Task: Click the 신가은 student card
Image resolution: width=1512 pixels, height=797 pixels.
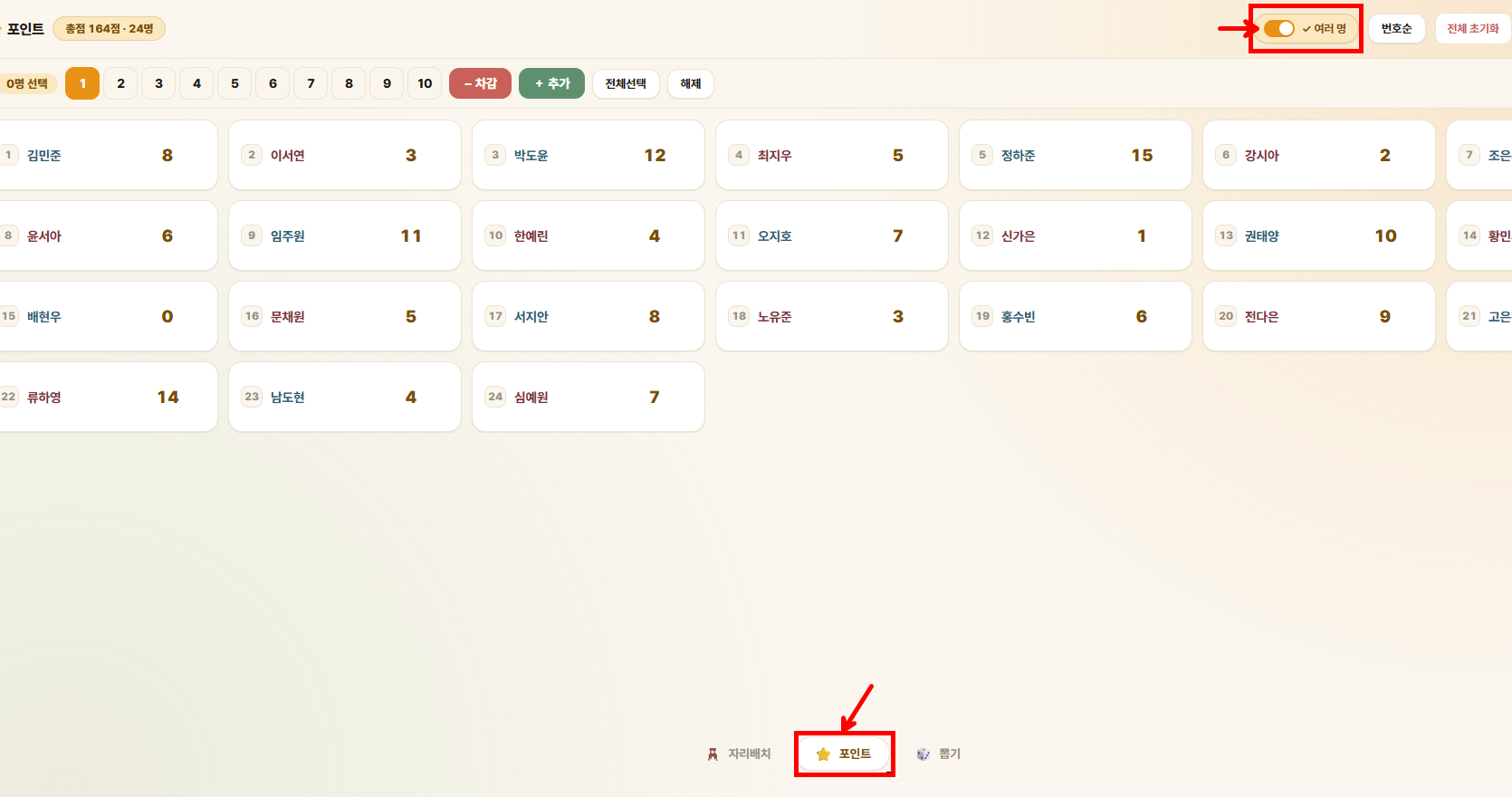Action: [x=1076, y=235]
